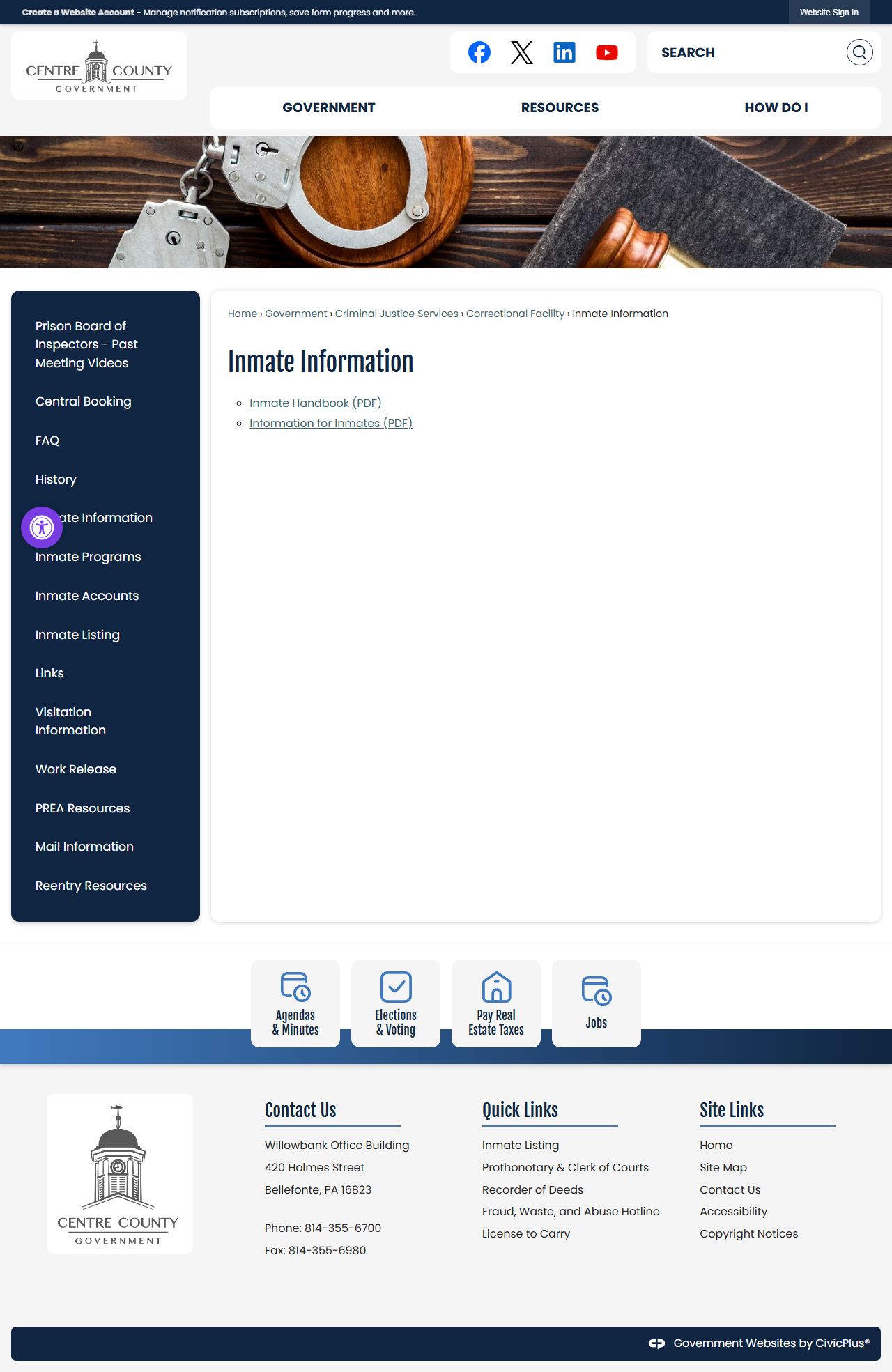Image resolution: width=892 pixels, height=1372 pixels.
Task: Open Links sidebar item
Action: pyautogui.click(x=49, y=673)
